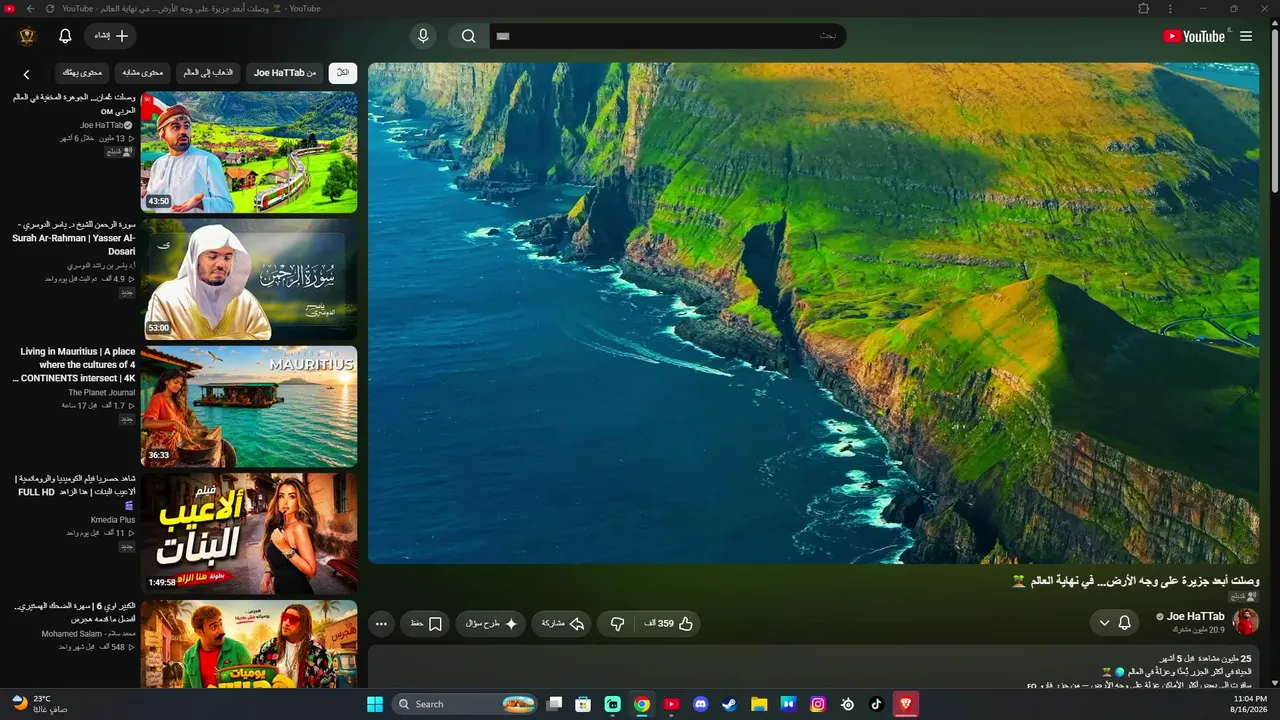The image size is (1280, 720).
Task: Save the video (حفظ) to a playlist
Action: [x=427, y=624]
